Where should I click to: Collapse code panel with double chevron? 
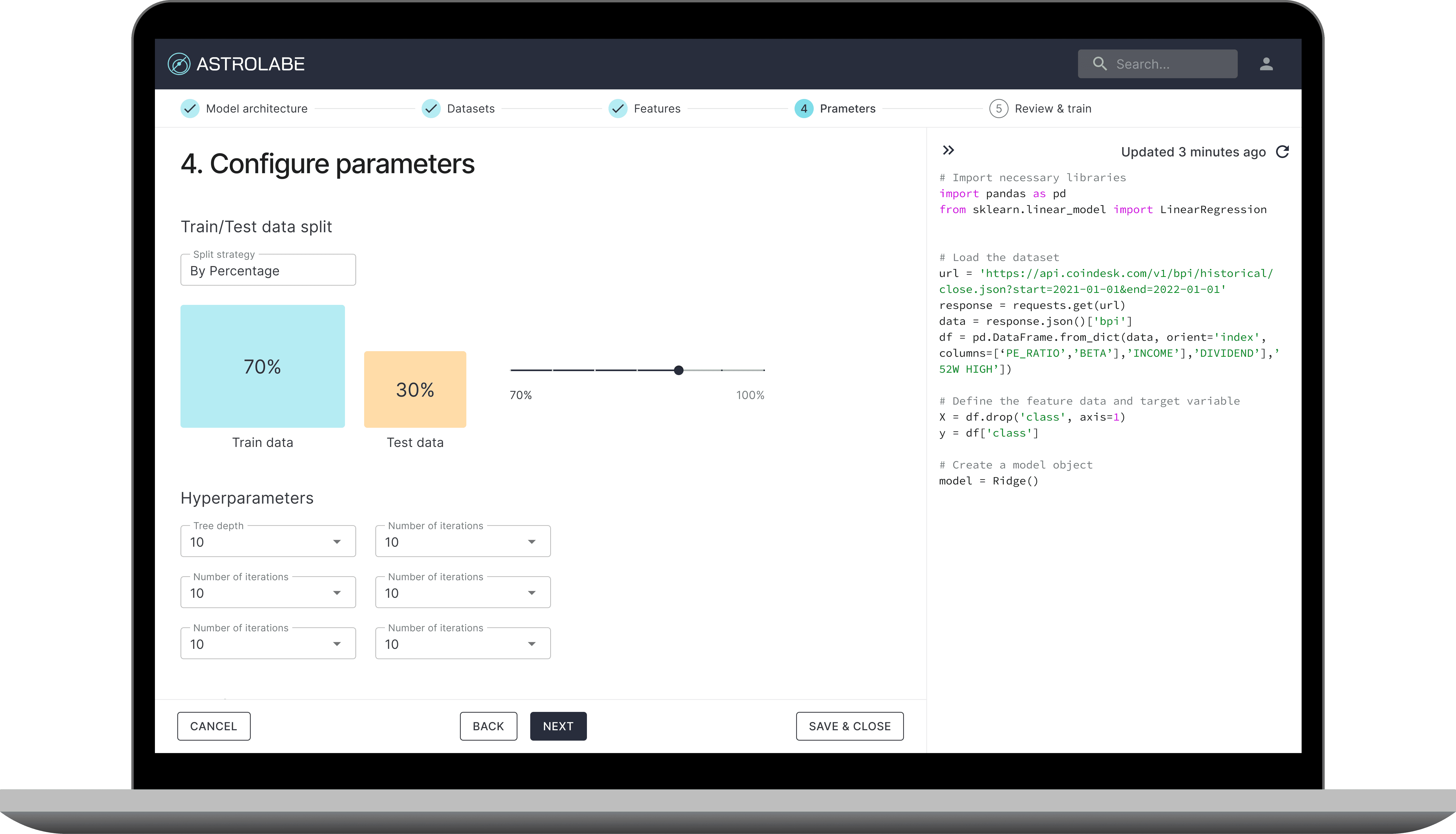[948, 150]
